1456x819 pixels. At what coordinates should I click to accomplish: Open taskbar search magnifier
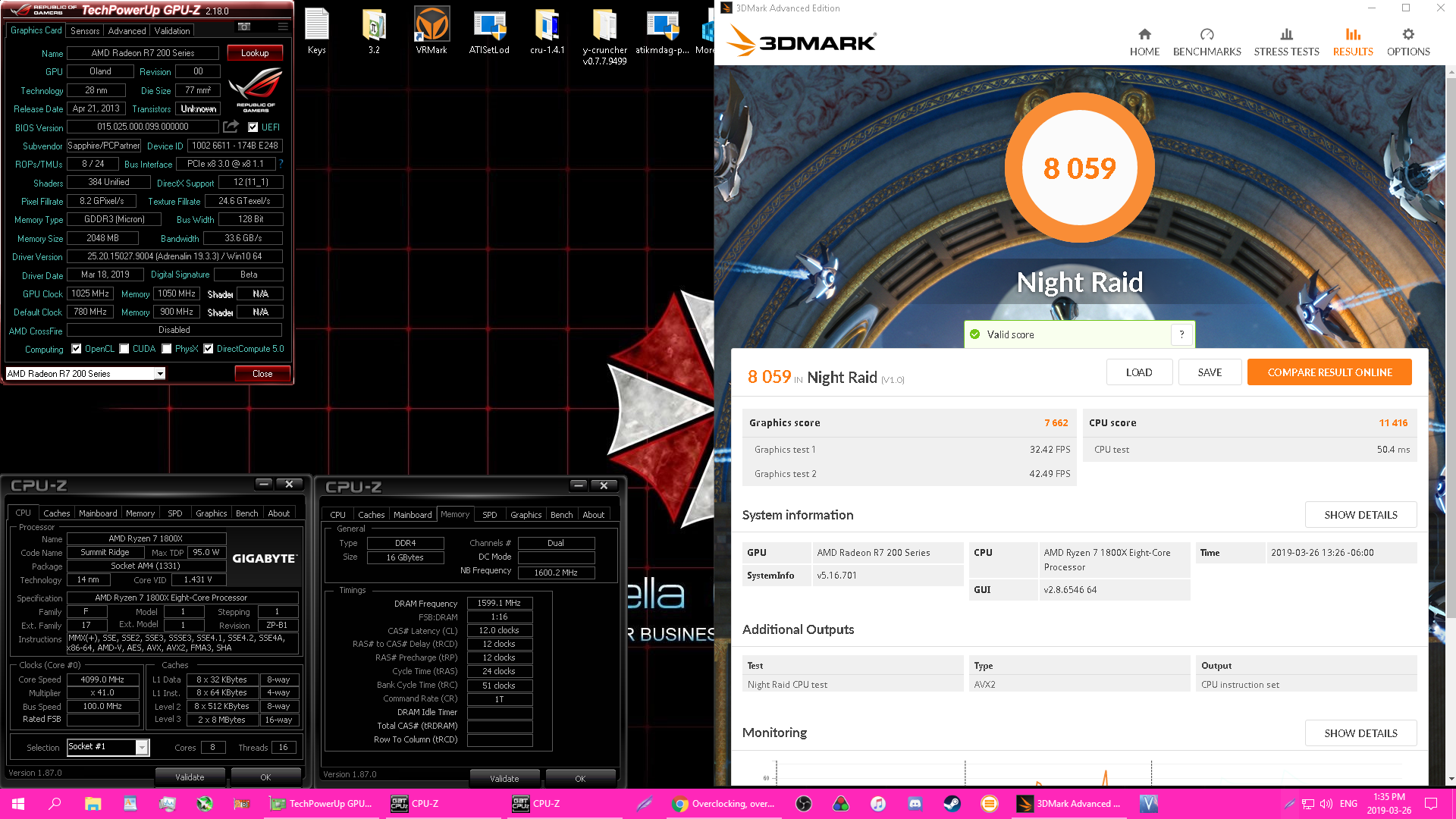tap(55, 804)
